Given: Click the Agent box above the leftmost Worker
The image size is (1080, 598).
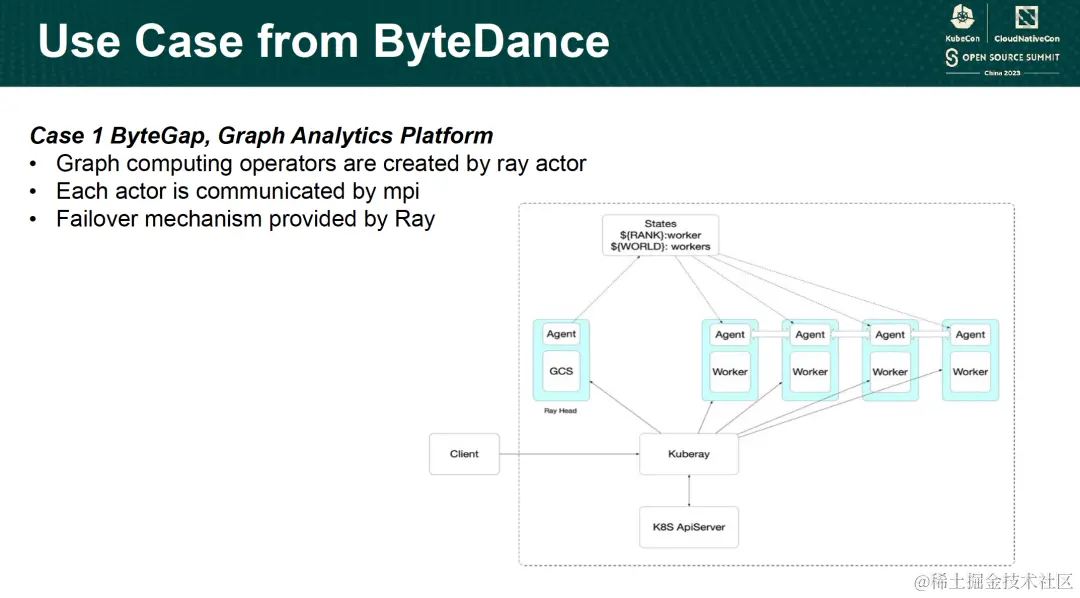Looking at the screenshot, I should (x=730, y=334).
